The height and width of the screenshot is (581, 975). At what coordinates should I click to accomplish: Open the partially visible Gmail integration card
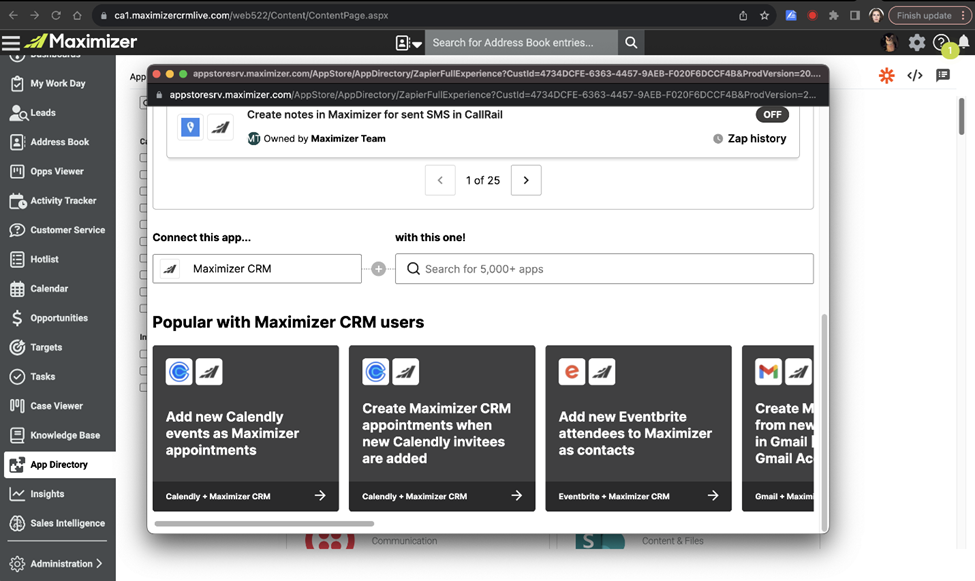click(778, 429)
